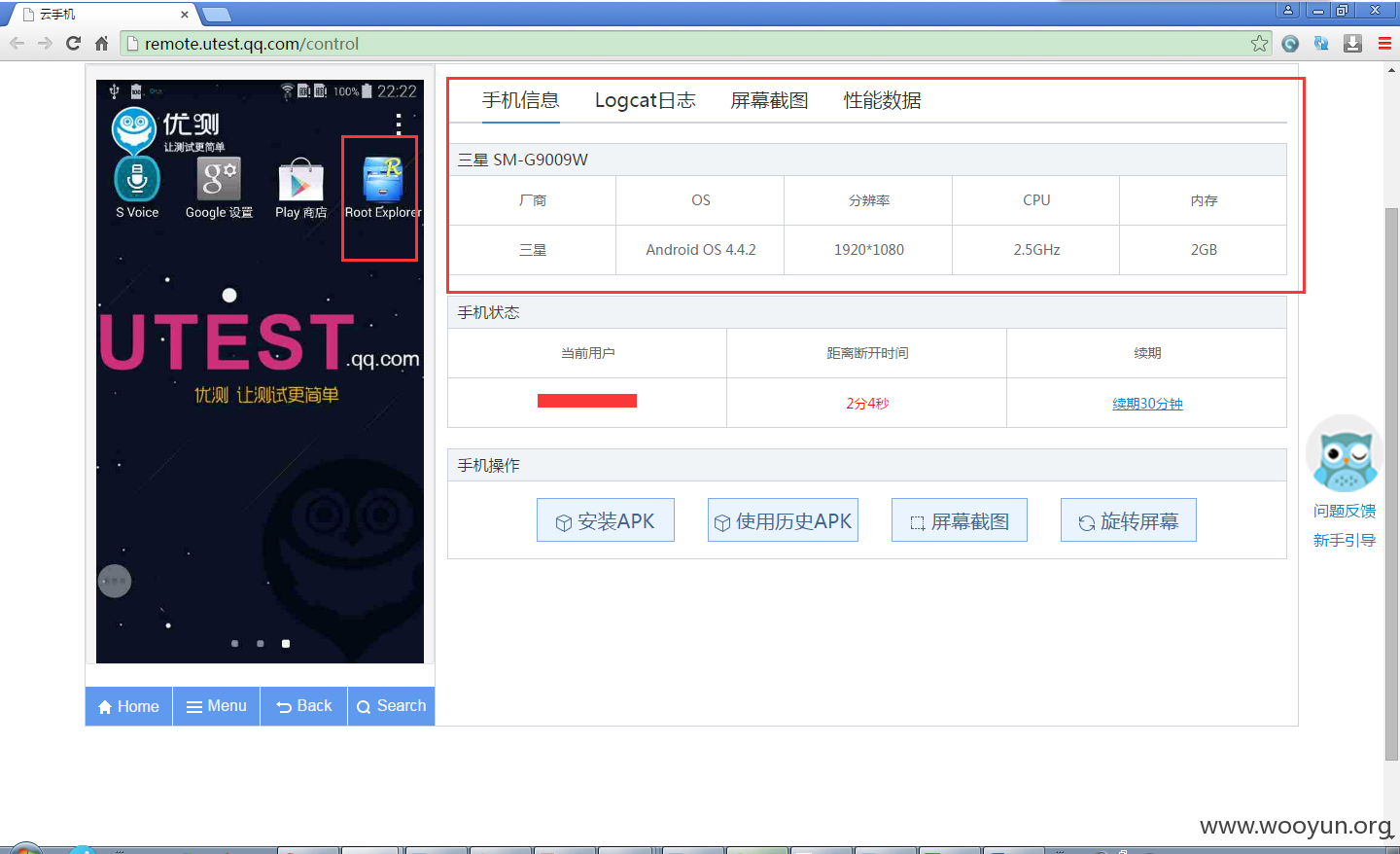Go to browser home page icon
The height and width of the screenshot is (854, 1400).
coord(101,43)
